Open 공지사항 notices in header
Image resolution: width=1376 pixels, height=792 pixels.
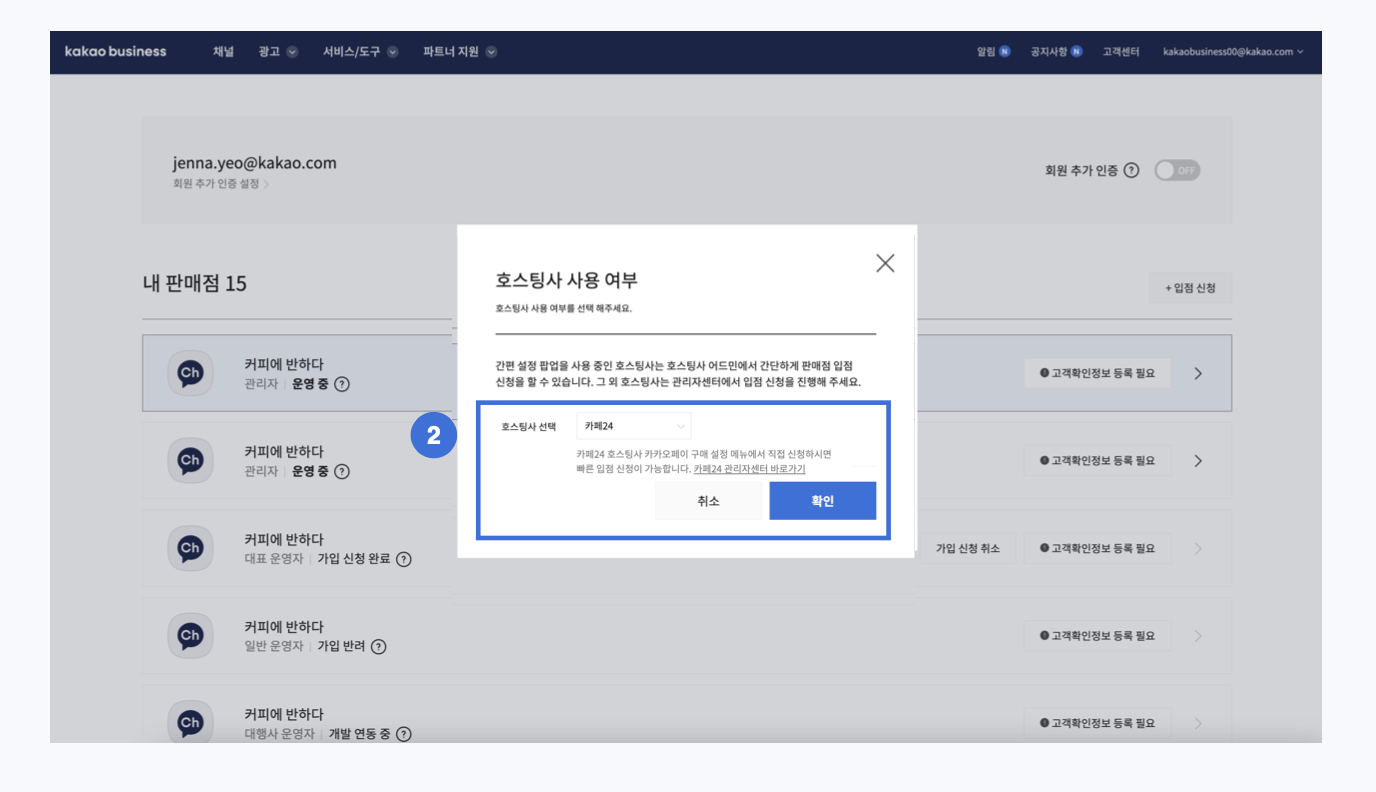[1056, 52]
